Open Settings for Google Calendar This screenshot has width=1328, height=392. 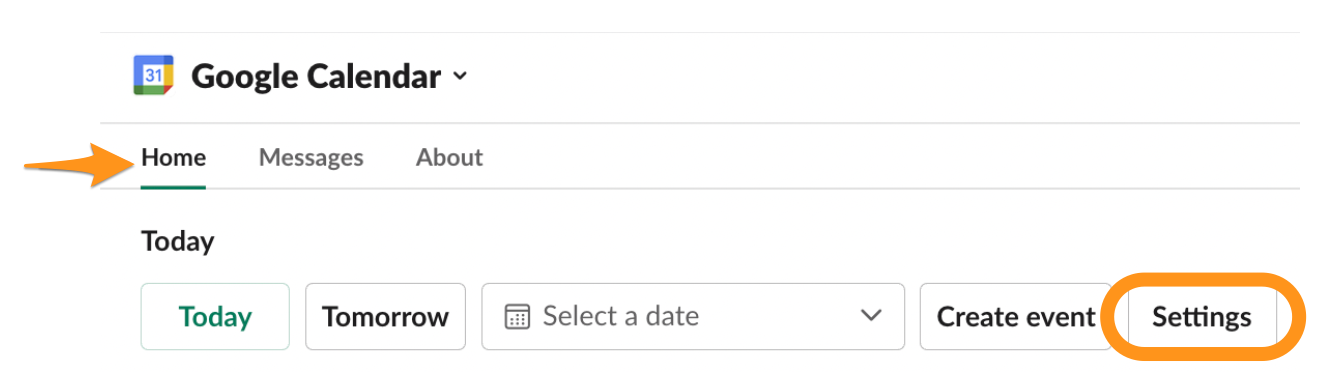1201,316
